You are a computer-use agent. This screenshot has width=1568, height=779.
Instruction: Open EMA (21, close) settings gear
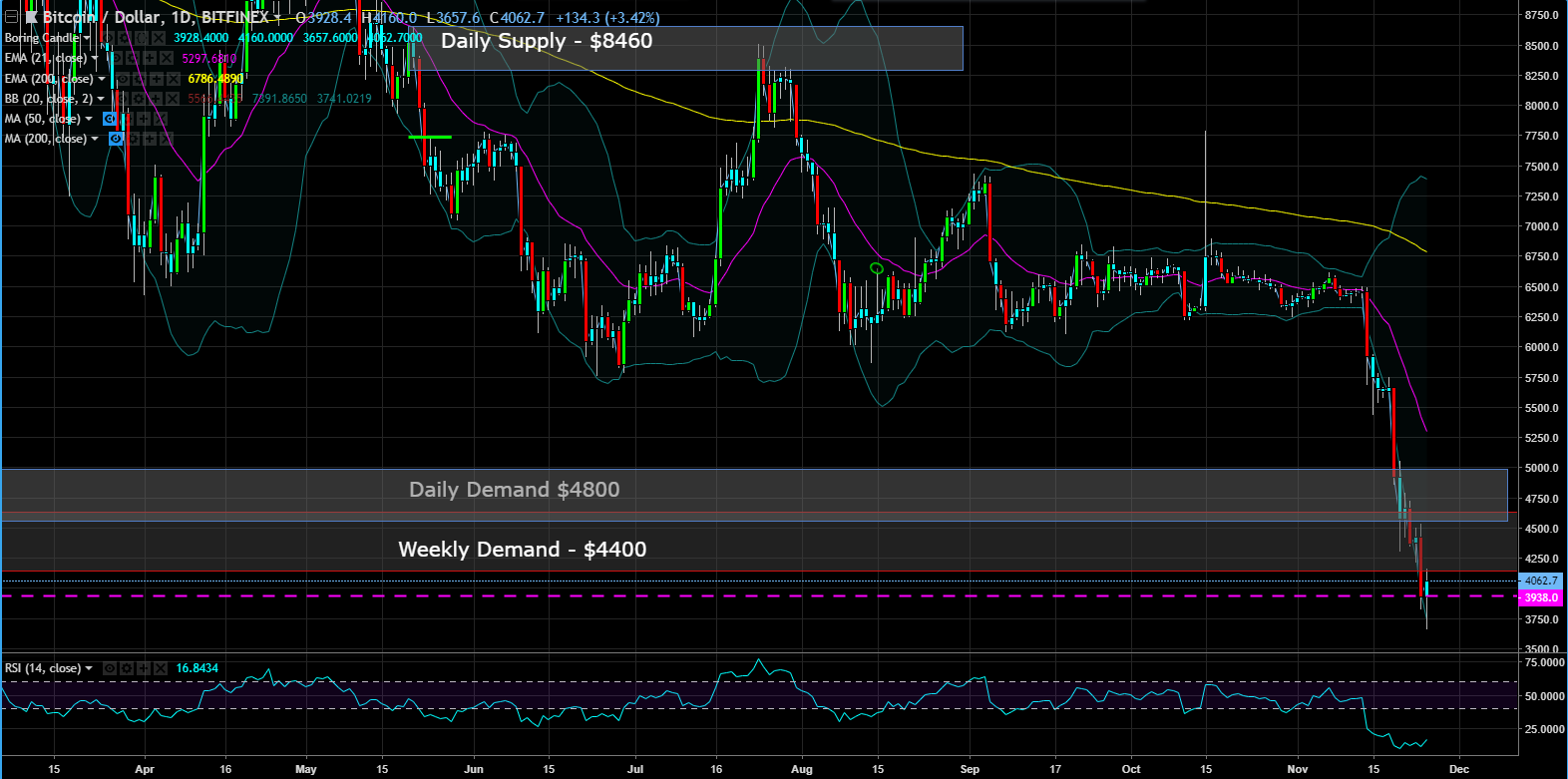coord(133,58)
